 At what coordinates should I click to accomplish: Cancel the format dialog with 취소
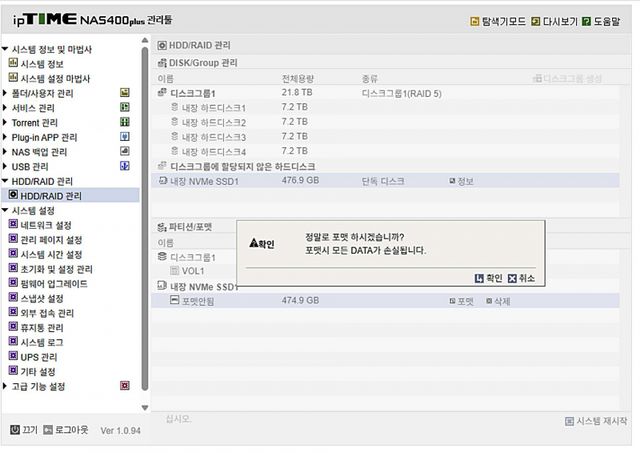tap(521, 279)
